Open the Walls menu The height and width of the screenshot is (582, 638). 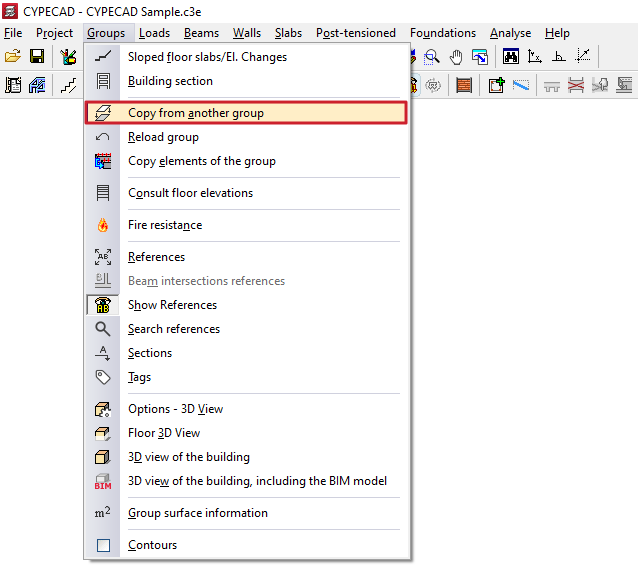pos(247,33)
